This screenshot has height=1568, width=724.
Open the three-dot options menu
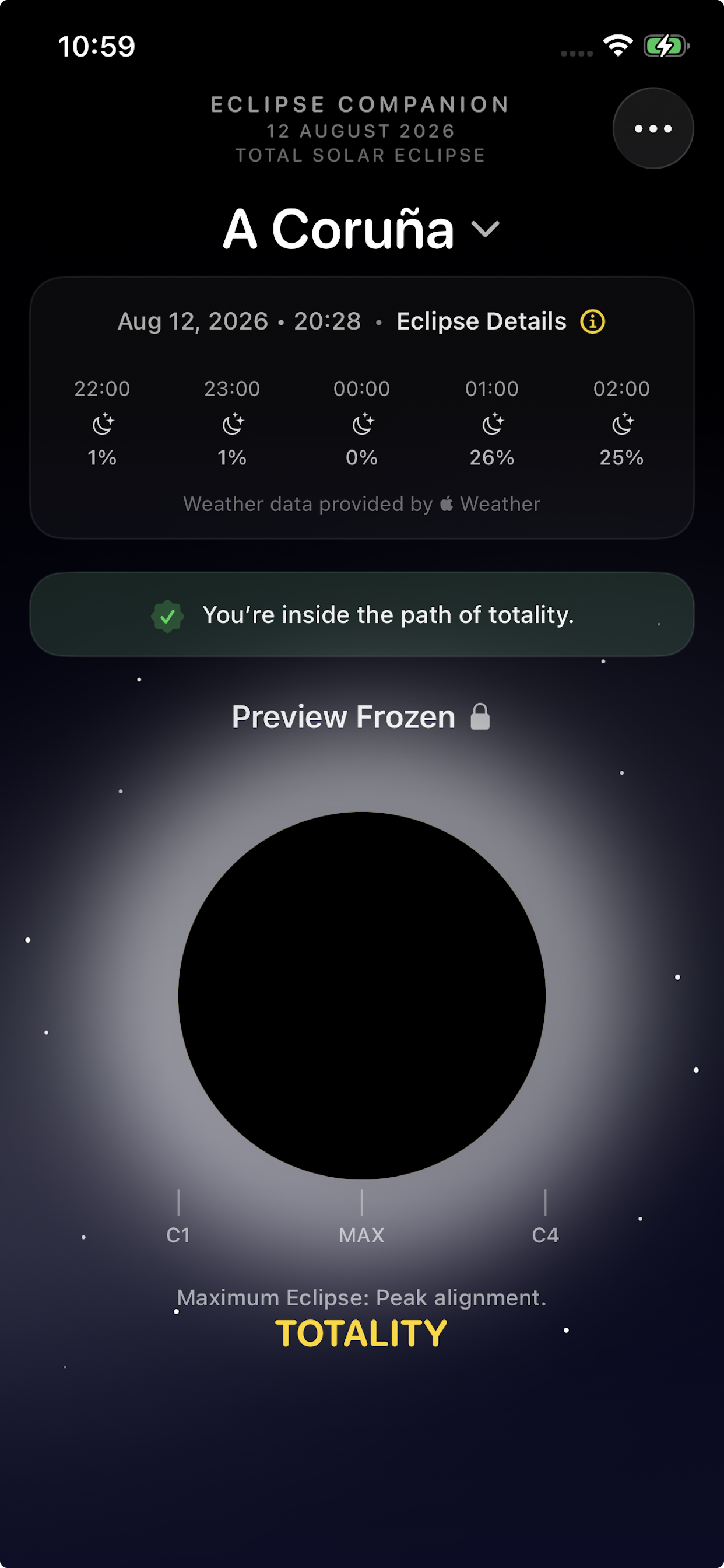[x=652, y=128]
